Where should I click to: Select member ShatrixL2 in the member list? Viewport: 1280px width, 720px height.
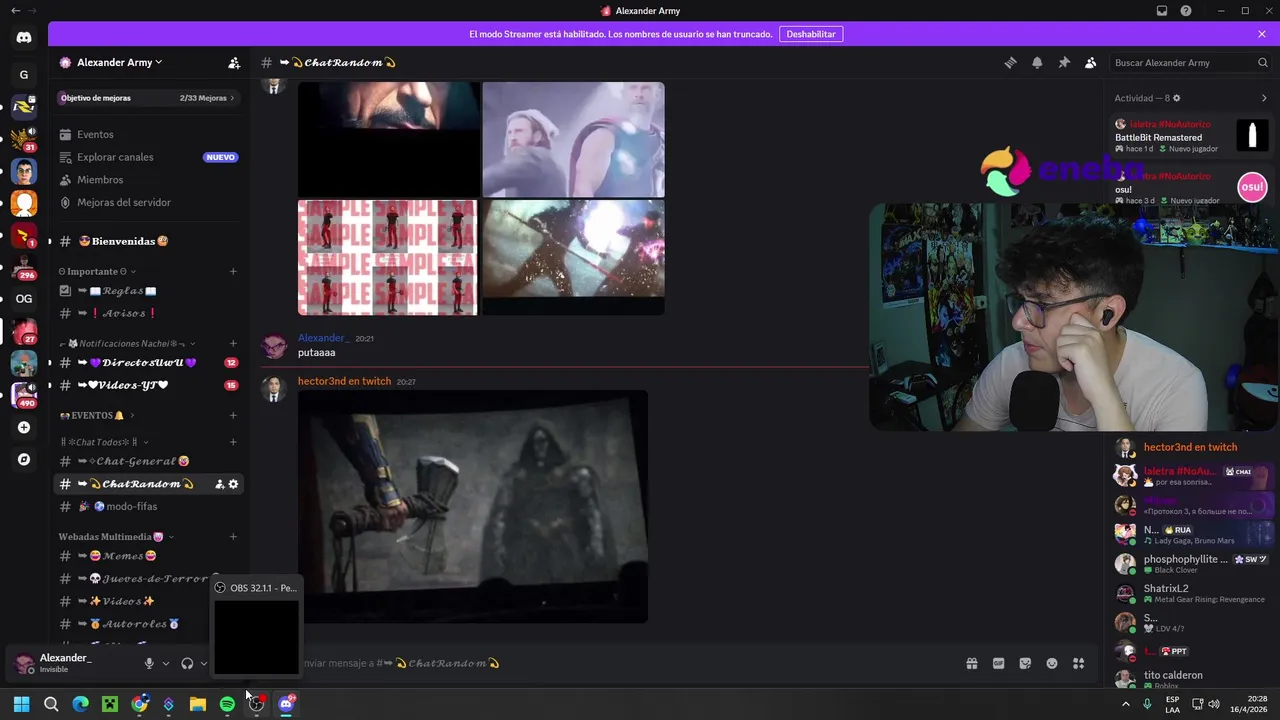tap(1192, 593)
